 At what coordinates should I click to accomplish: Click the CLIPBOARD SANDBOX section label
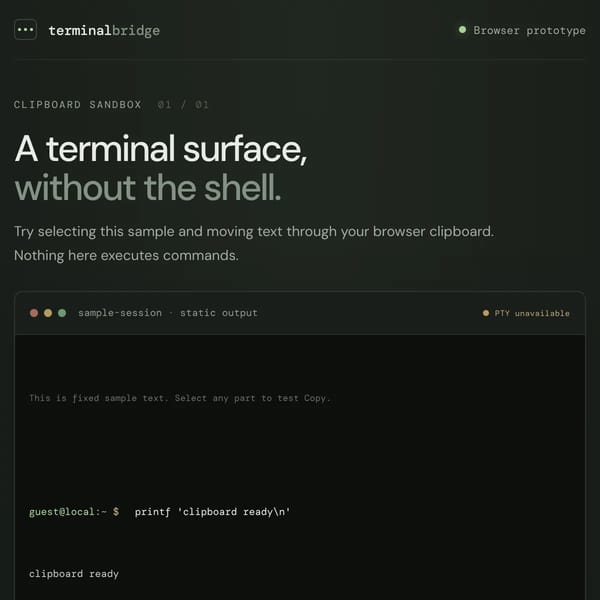point(78,104)
